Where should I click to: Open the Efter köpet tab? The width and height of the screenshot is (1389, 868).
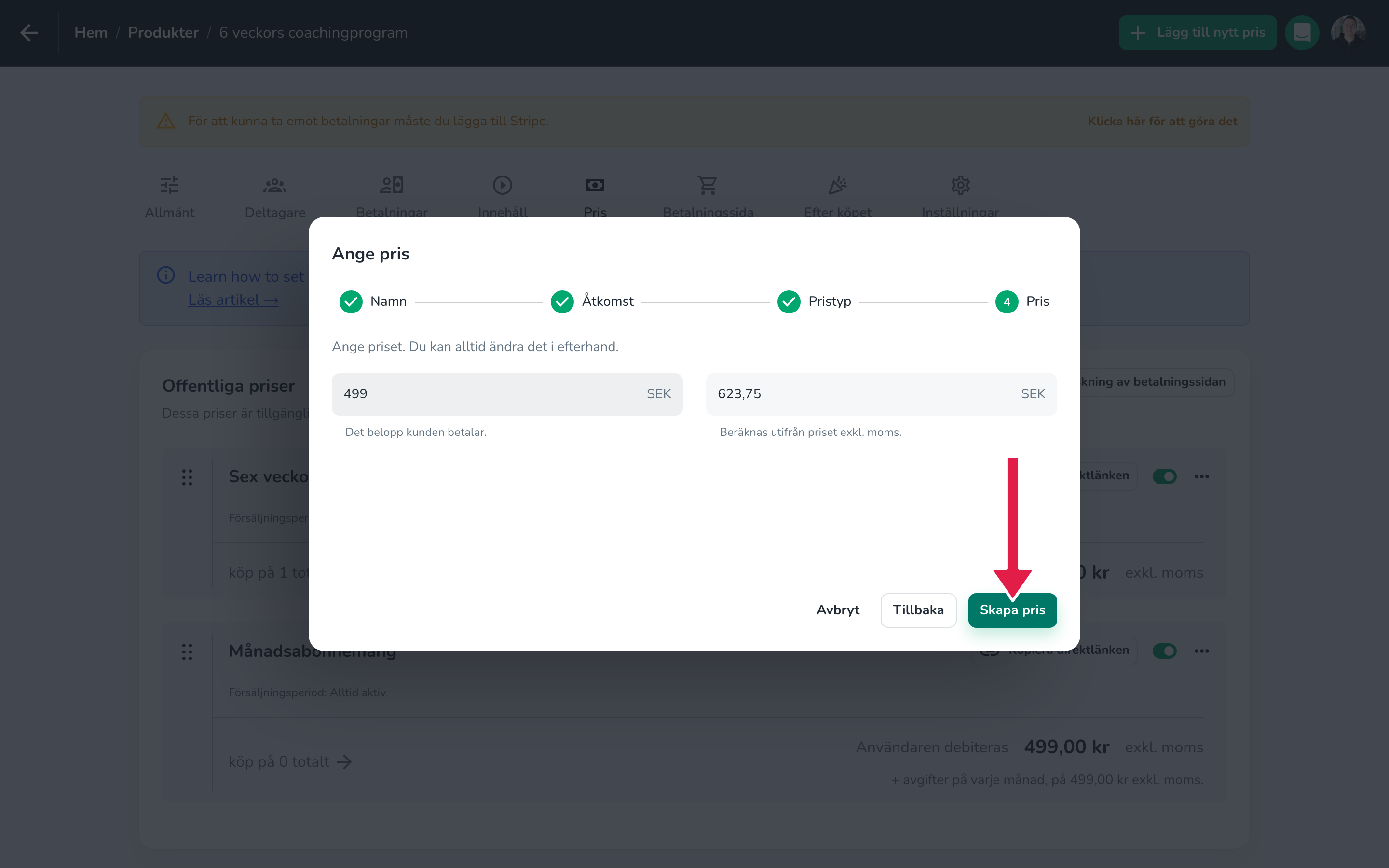[837, 196]
